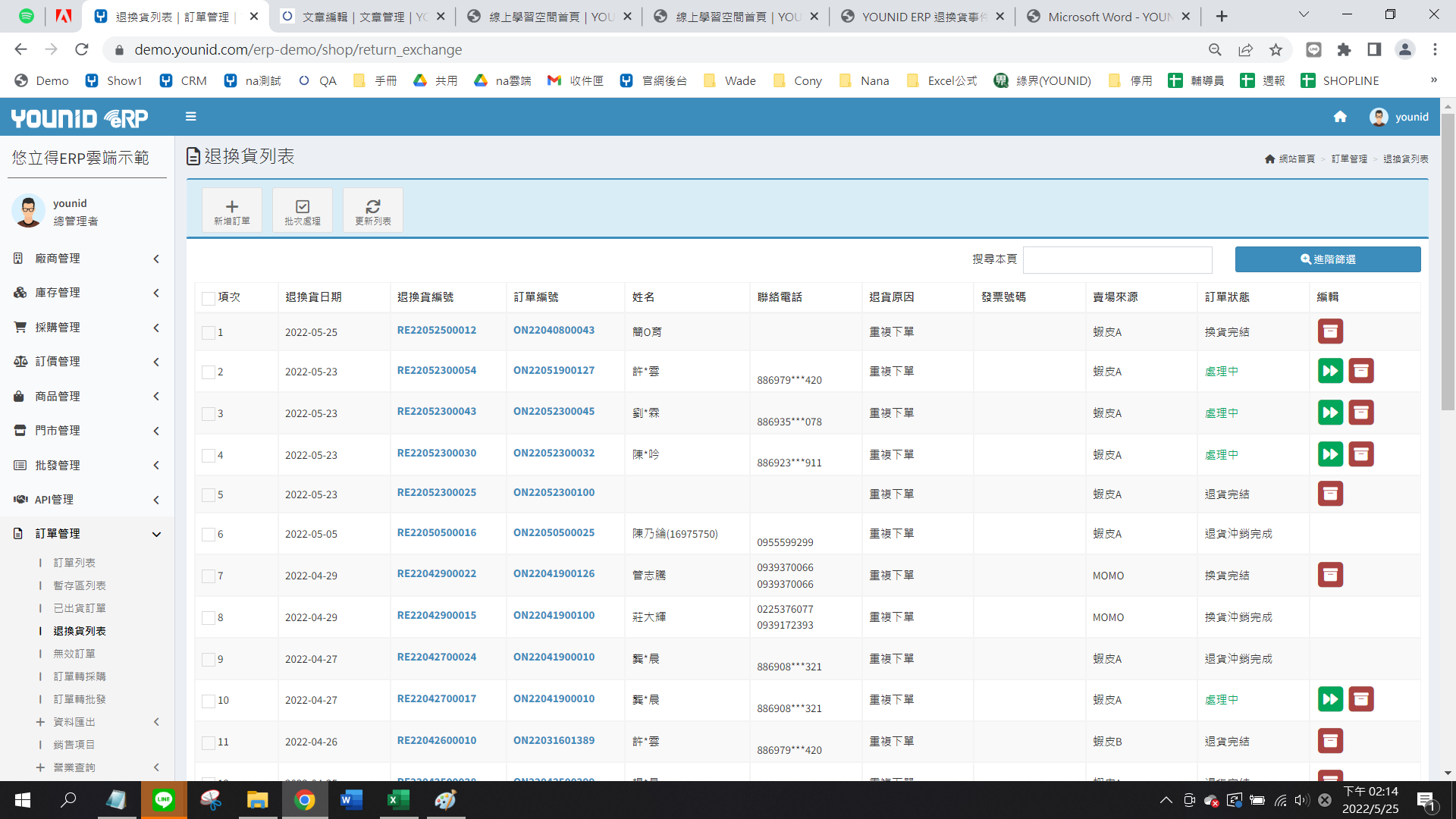The image size is (1456, 819).
Task: Go to home via header house icon
Action: point(1340,117)
